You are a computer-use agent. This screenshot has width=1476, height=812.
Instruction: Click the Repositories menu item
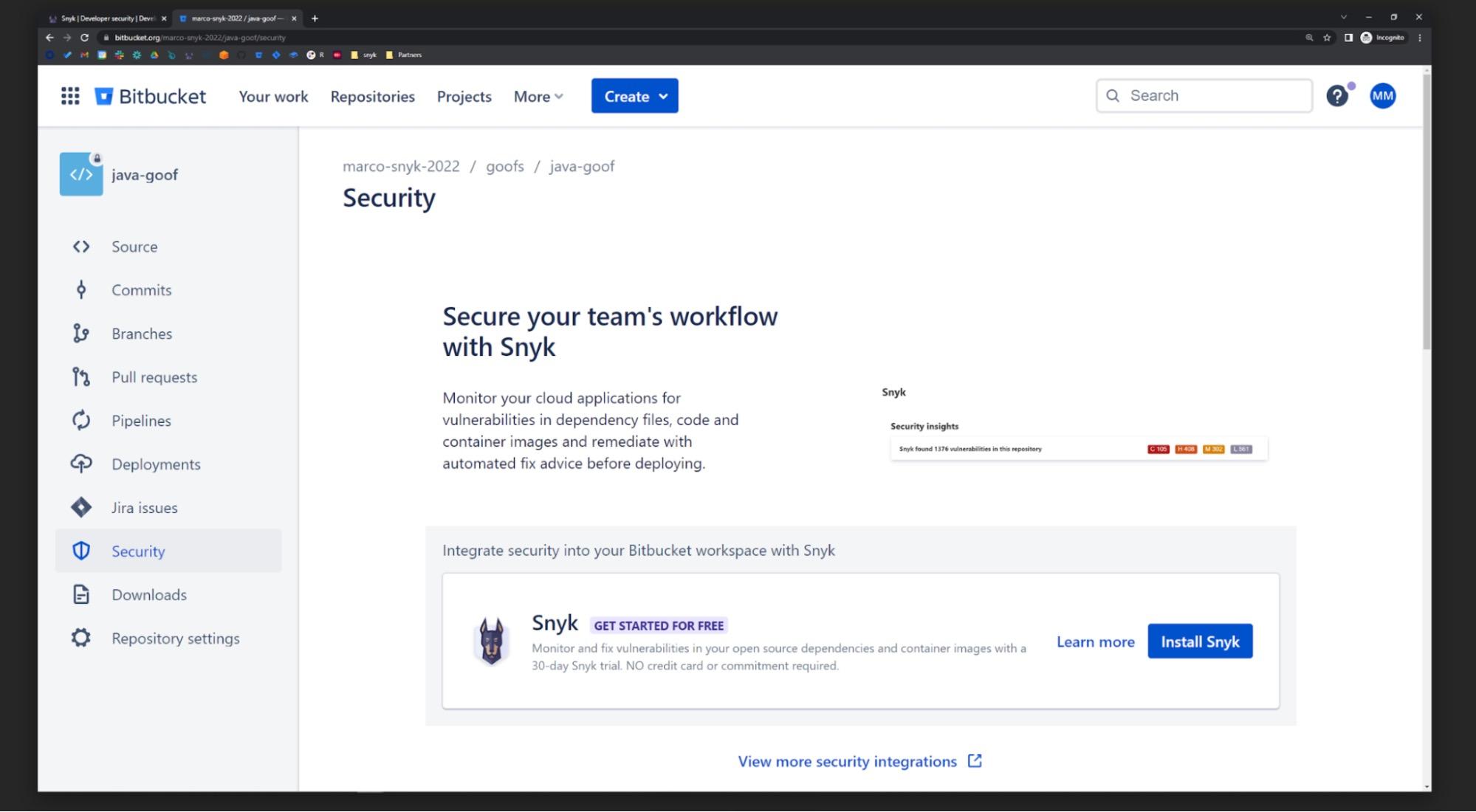coord(373,95)
